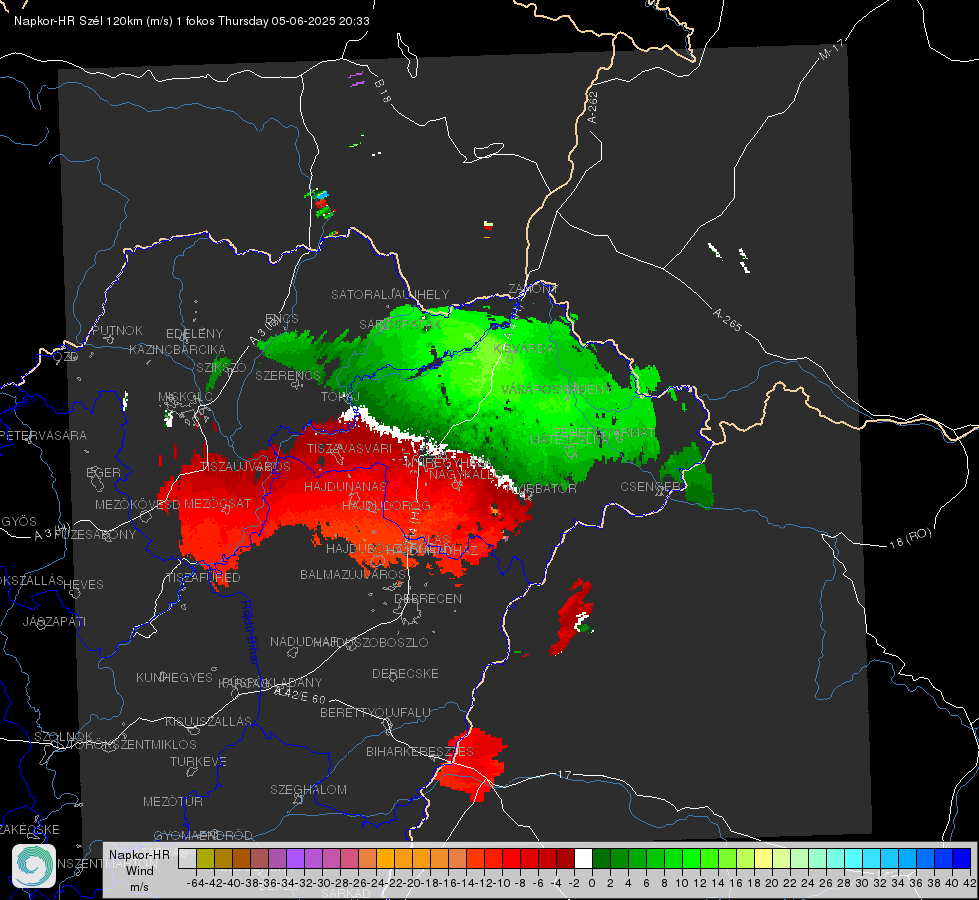Screen dimensions: 979x900
Task: Click the swirl logo icon beside the legend
Action: (x=34, y=865)
